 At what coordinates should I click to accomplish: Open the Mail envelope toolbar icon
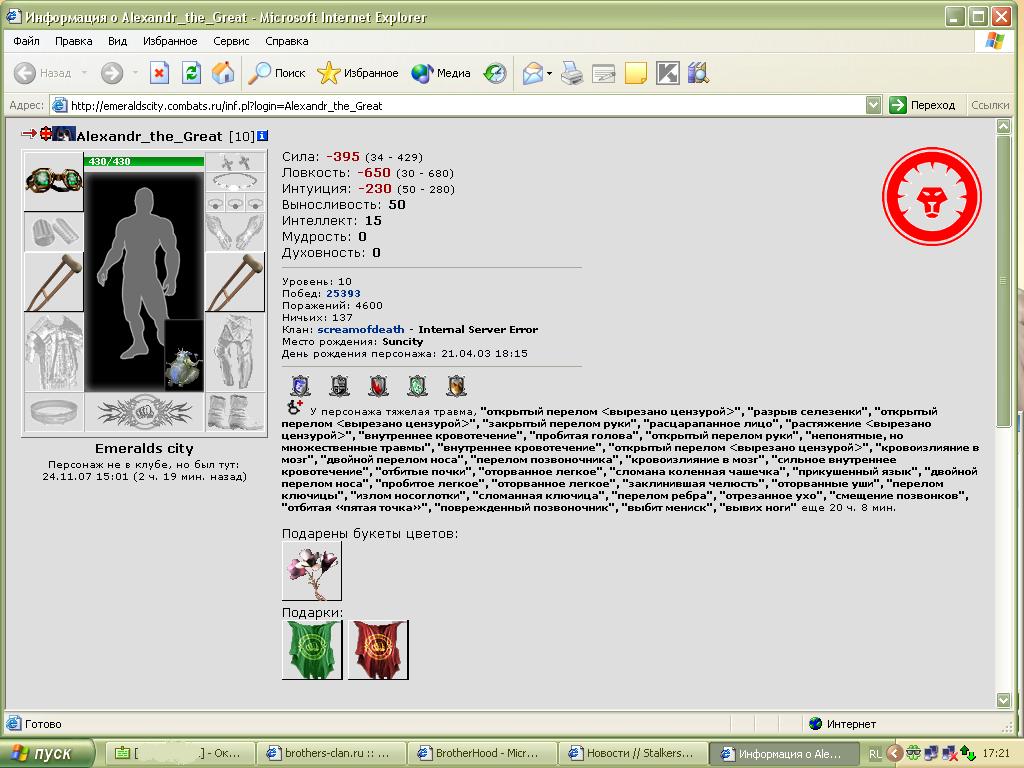533,73
